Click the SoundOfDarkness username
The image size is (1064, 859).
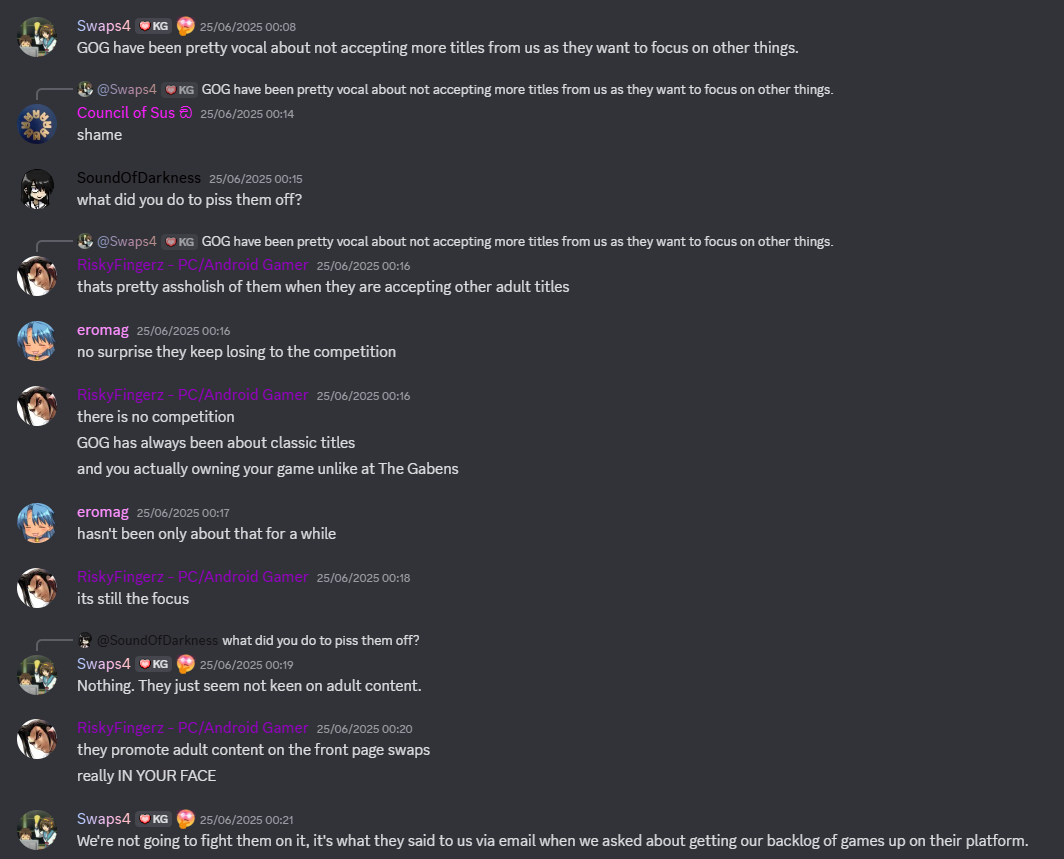tap(138, 178)
